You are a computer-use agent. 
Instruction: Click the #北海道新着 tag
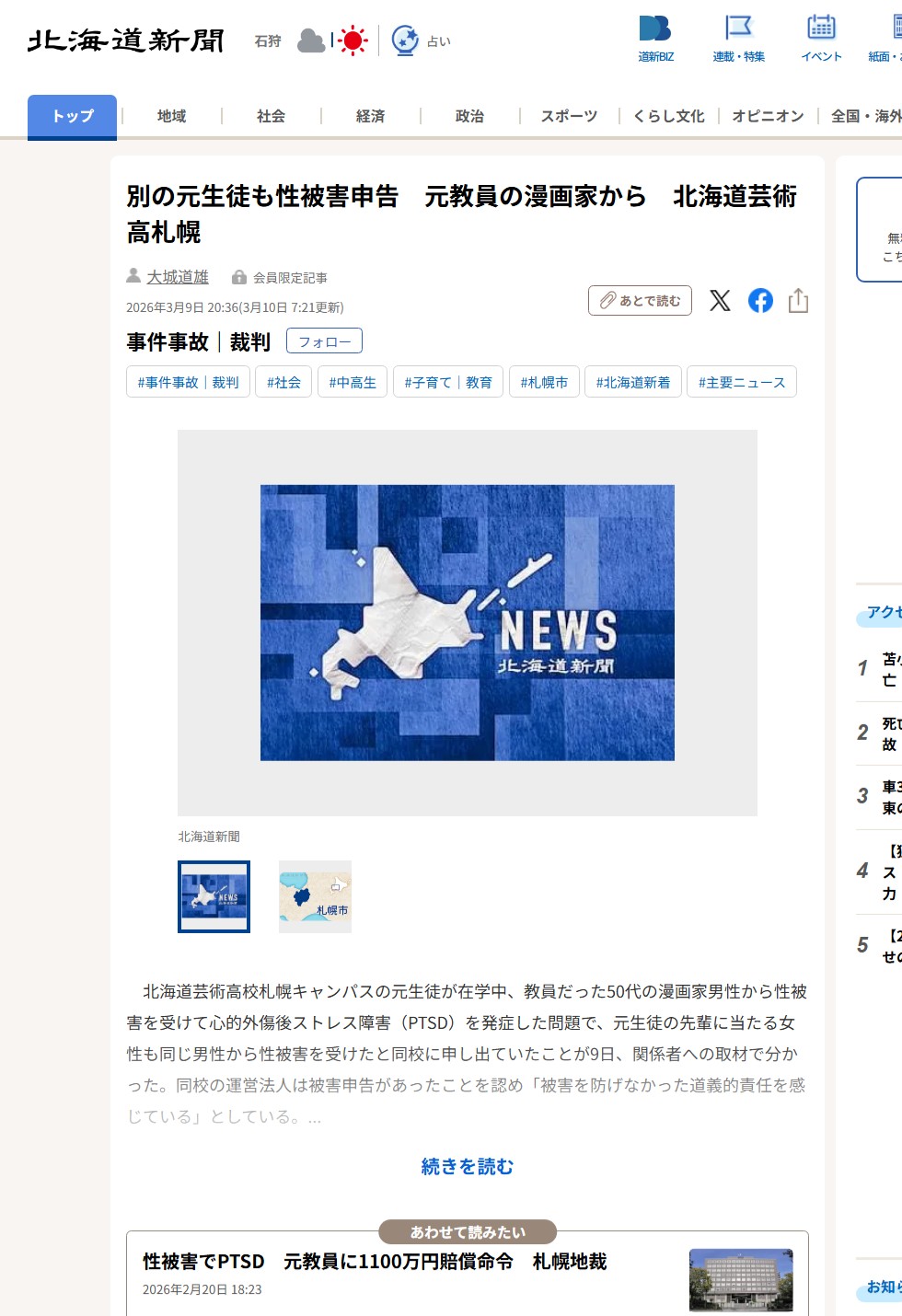click(633, 382)
